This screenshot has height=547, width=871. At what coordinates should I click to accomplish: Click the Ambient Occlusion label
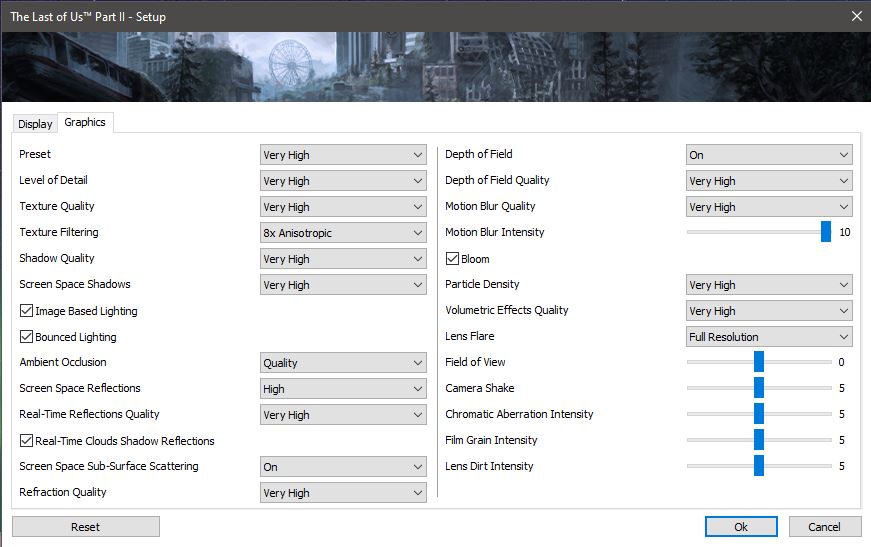pos(63,362)
